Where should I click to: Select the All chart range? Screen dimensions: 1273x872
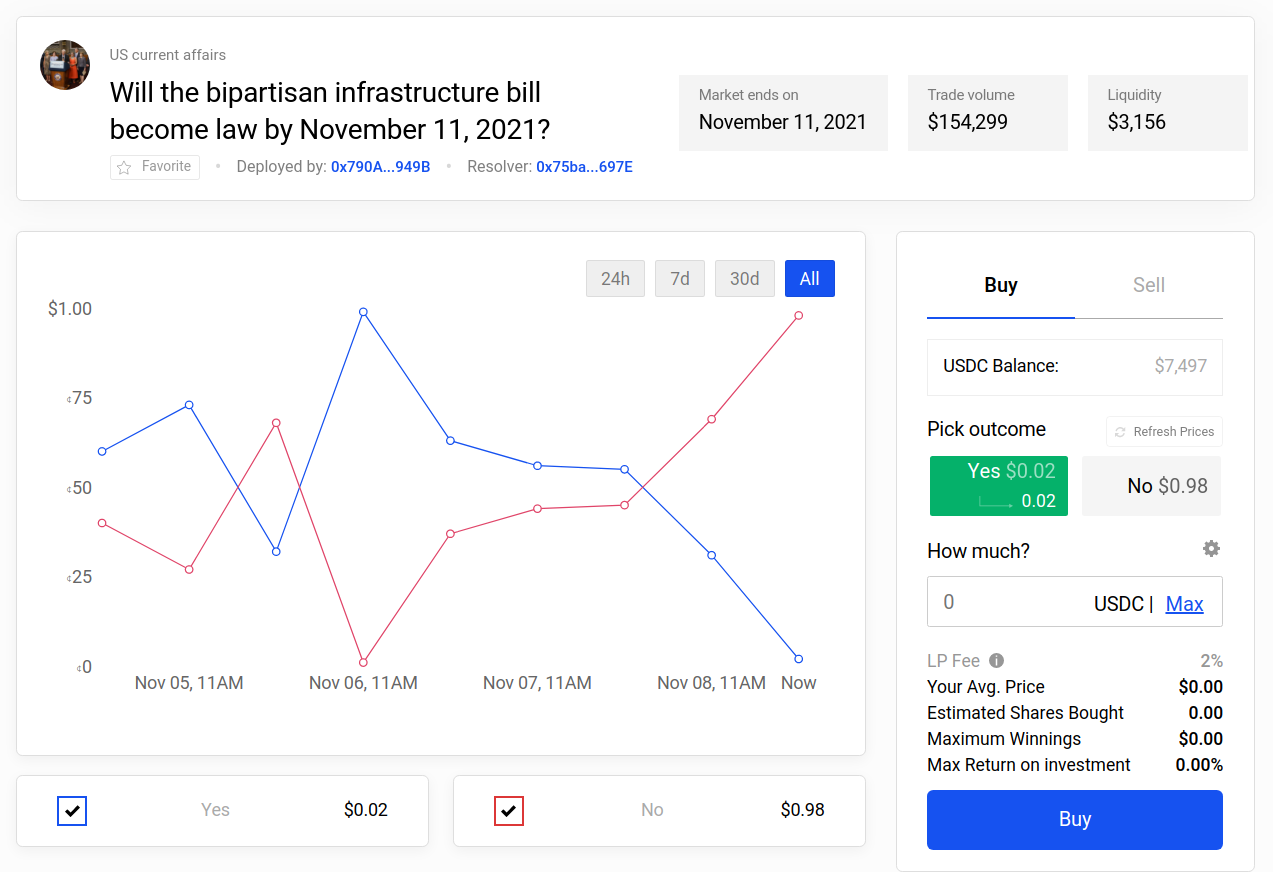(x=809, y=279)
